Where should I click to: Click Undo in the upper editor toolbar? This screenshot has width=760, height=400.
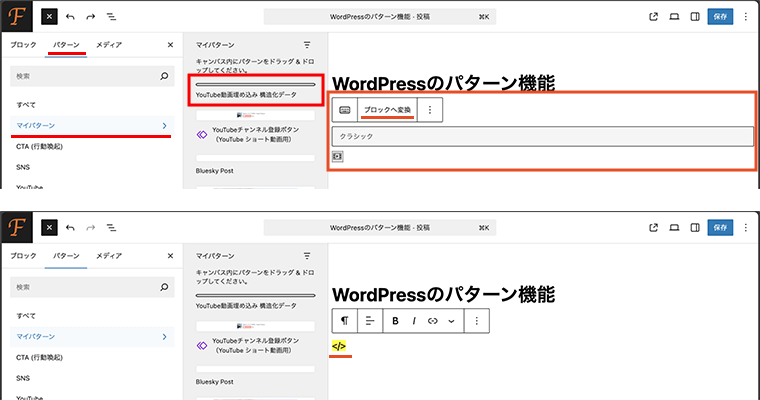[70, 16]
